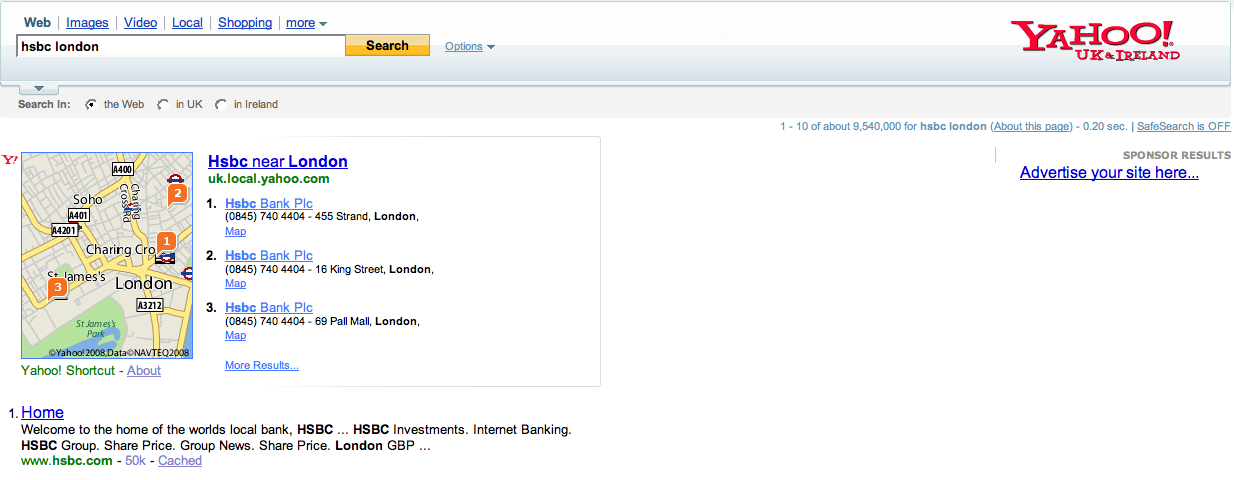Expand the 'more' search categories dropdown
Viewport: 1234px width, 480px height.
click(x=306, y=23)
